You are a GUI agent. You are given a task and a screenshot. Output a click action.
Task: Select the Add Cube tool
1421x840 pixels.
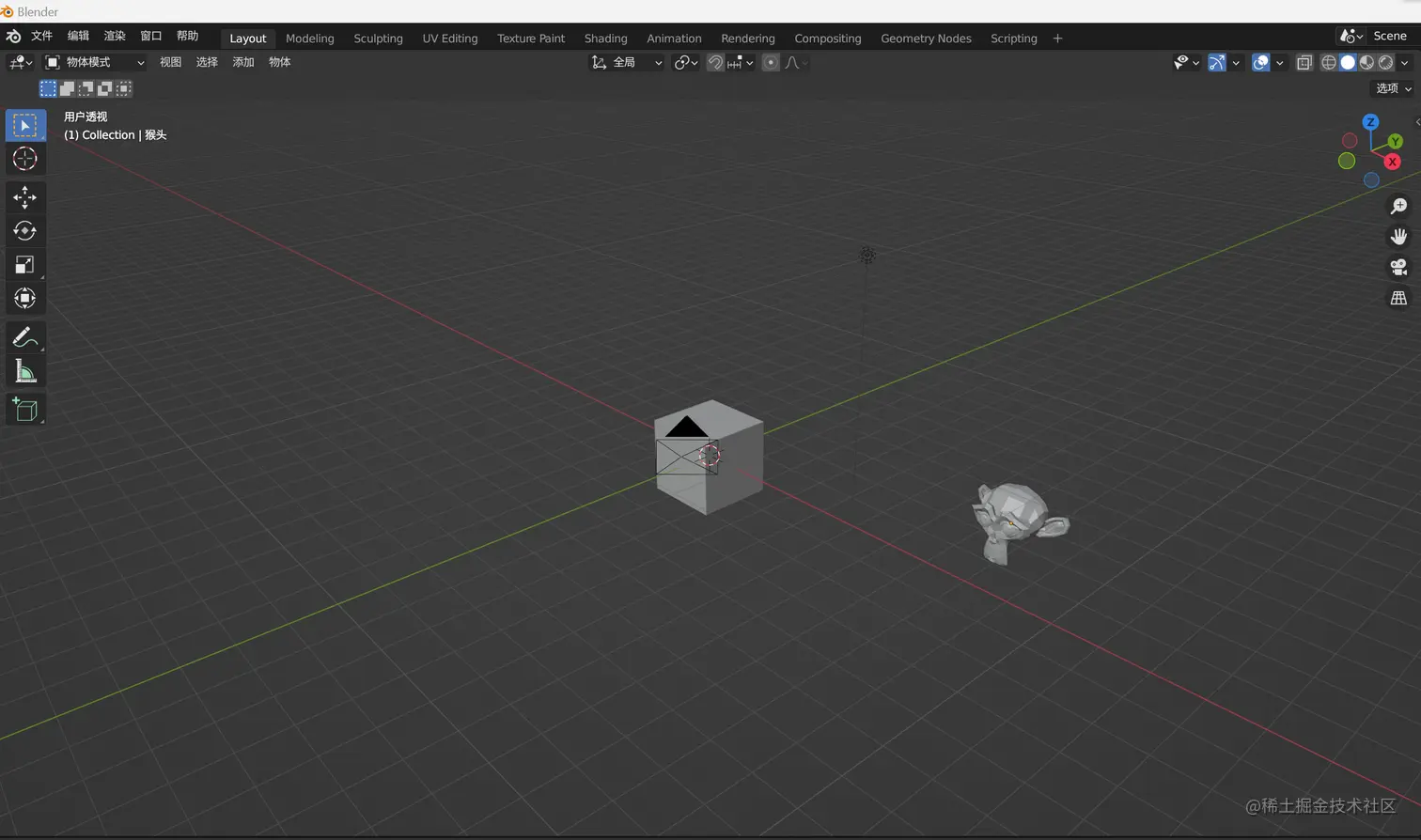[x=25, y=410]
